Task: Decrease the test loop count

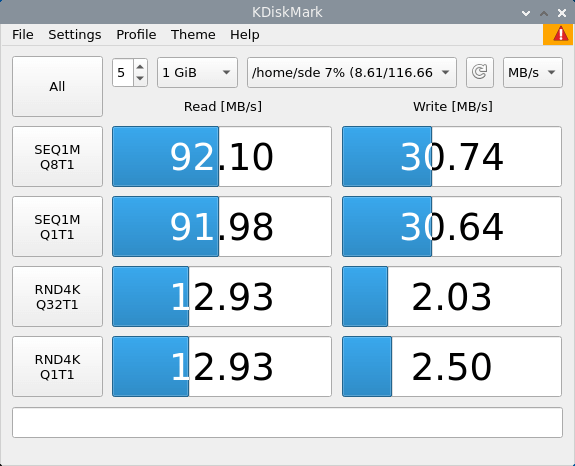Action: coord(140,78)
